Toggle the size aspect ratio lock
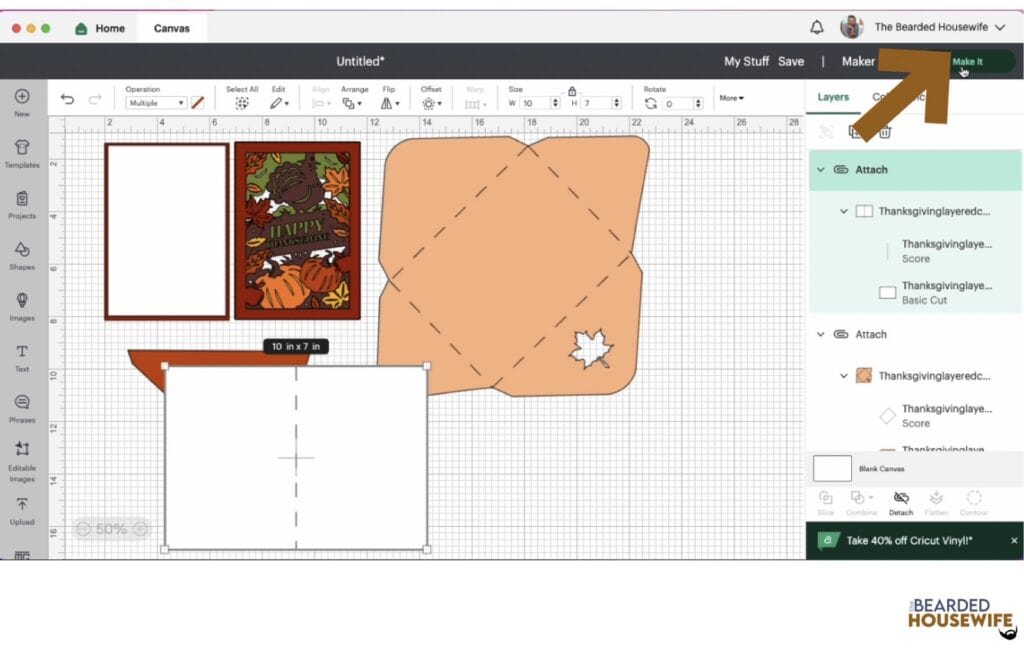Screen dimensions: 1024x651 point(572,91)
